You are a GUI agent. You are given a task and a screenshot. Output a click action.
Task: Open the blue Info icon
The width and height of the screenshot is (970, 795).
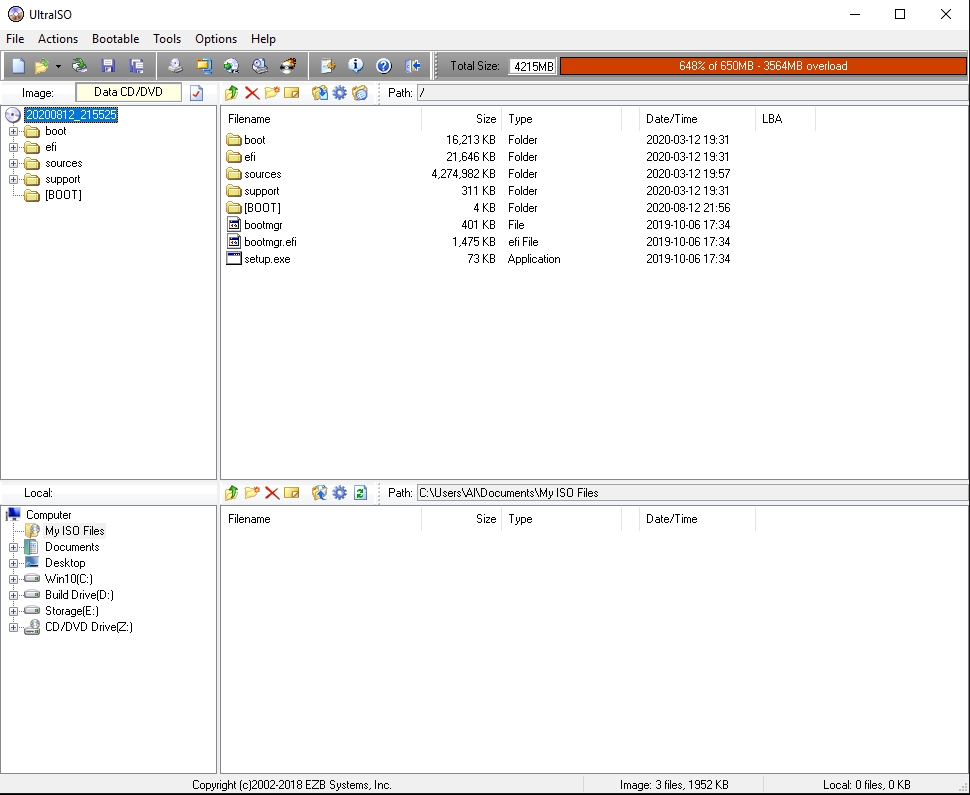click(x=356, y=66)
